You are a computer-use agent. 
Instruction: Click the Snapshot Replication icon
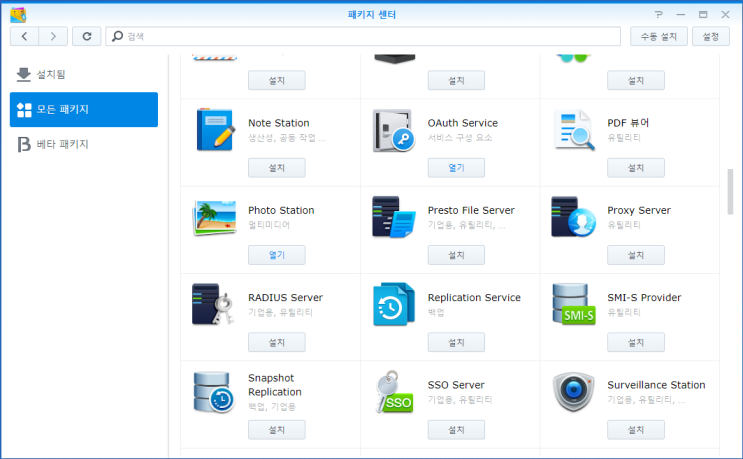tap(214, 392)
